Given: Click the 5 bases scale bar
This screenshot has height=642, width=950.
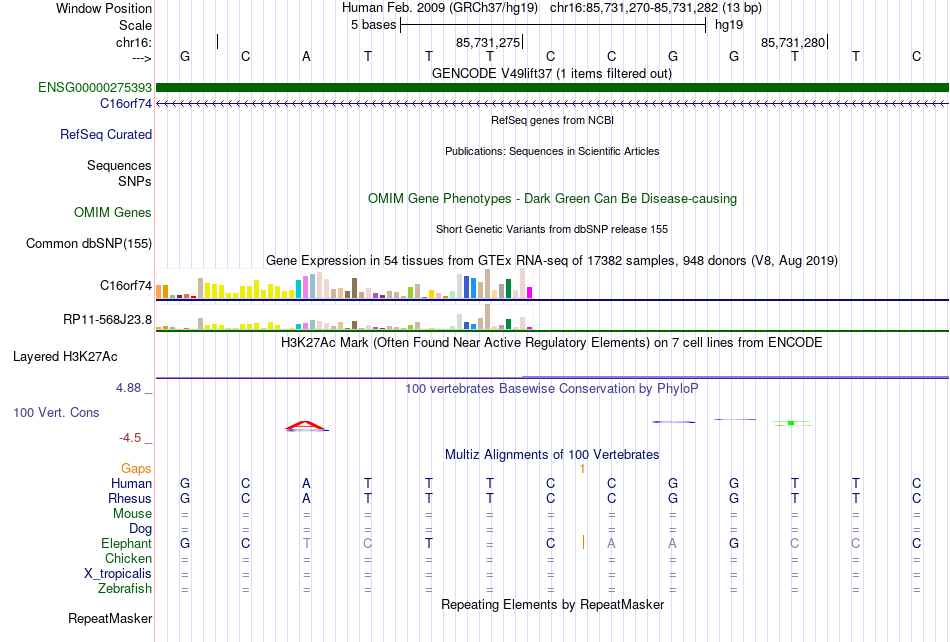Looking at the screenshot, I should click(553, 25).
